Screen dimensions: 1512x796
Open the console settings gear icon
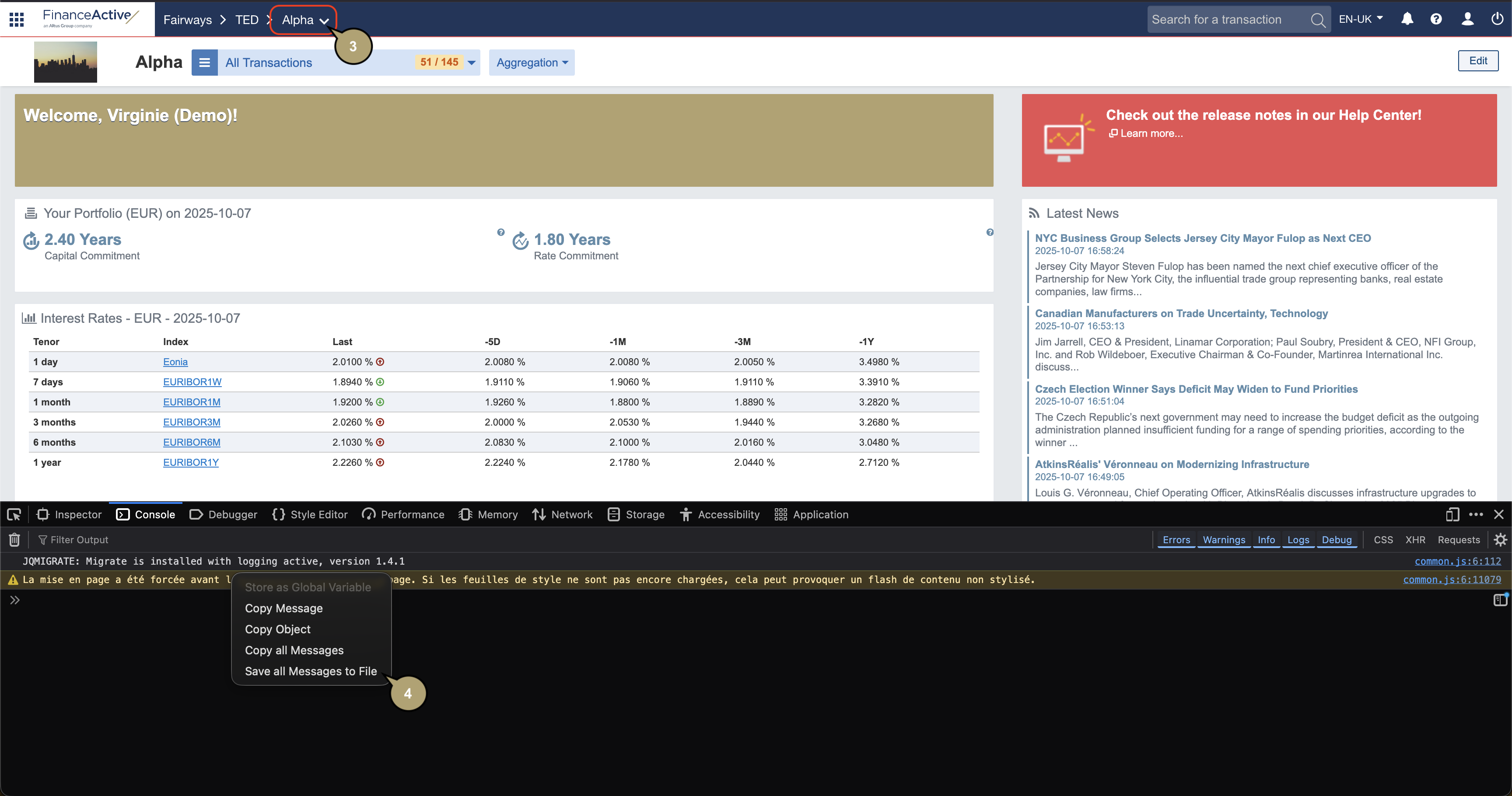pyautogui.click(x=1500, y=540)
